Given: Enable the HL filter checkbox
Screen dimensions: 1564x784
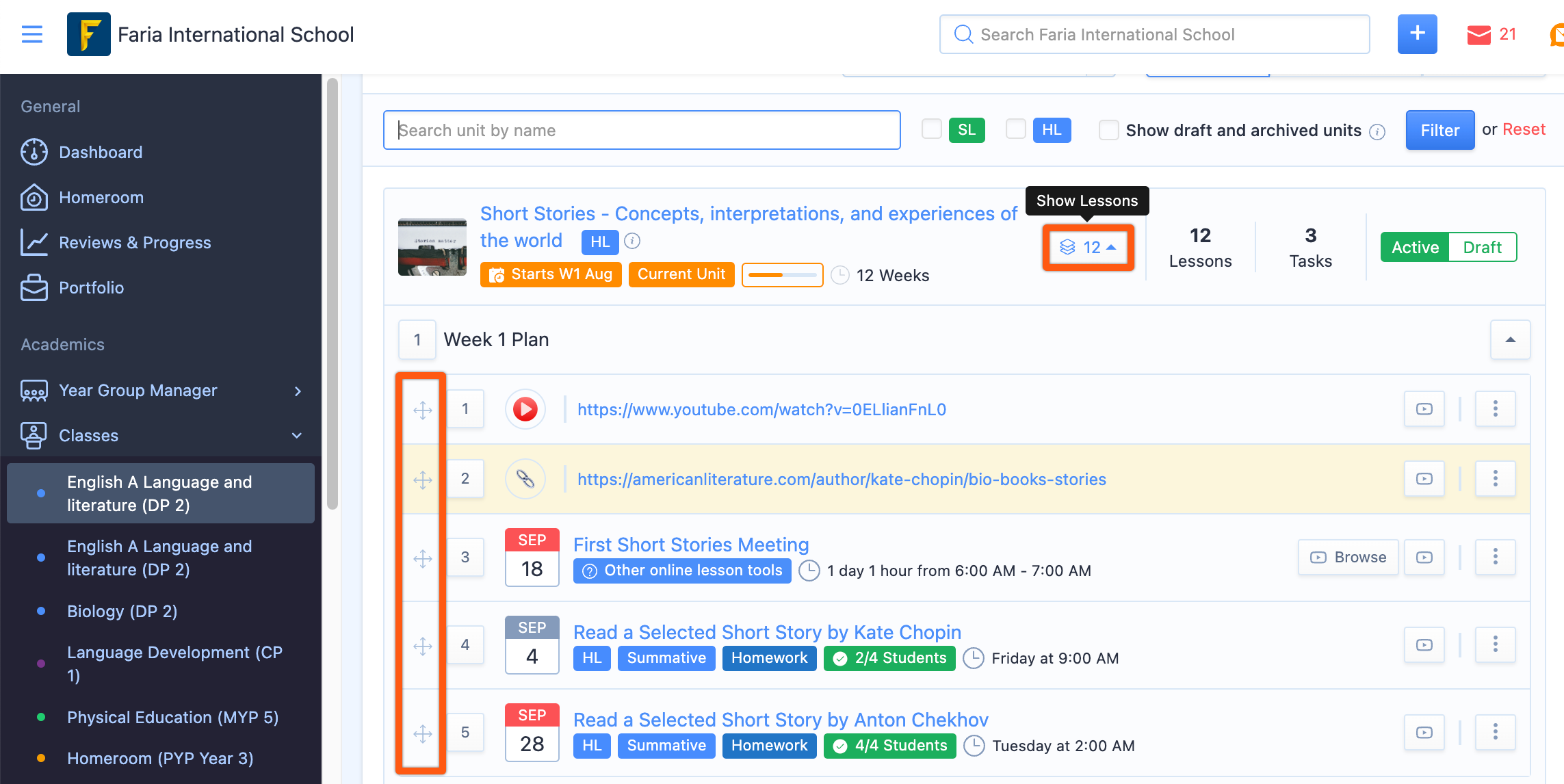Looking at the screenshot, I should point(1015,129).
